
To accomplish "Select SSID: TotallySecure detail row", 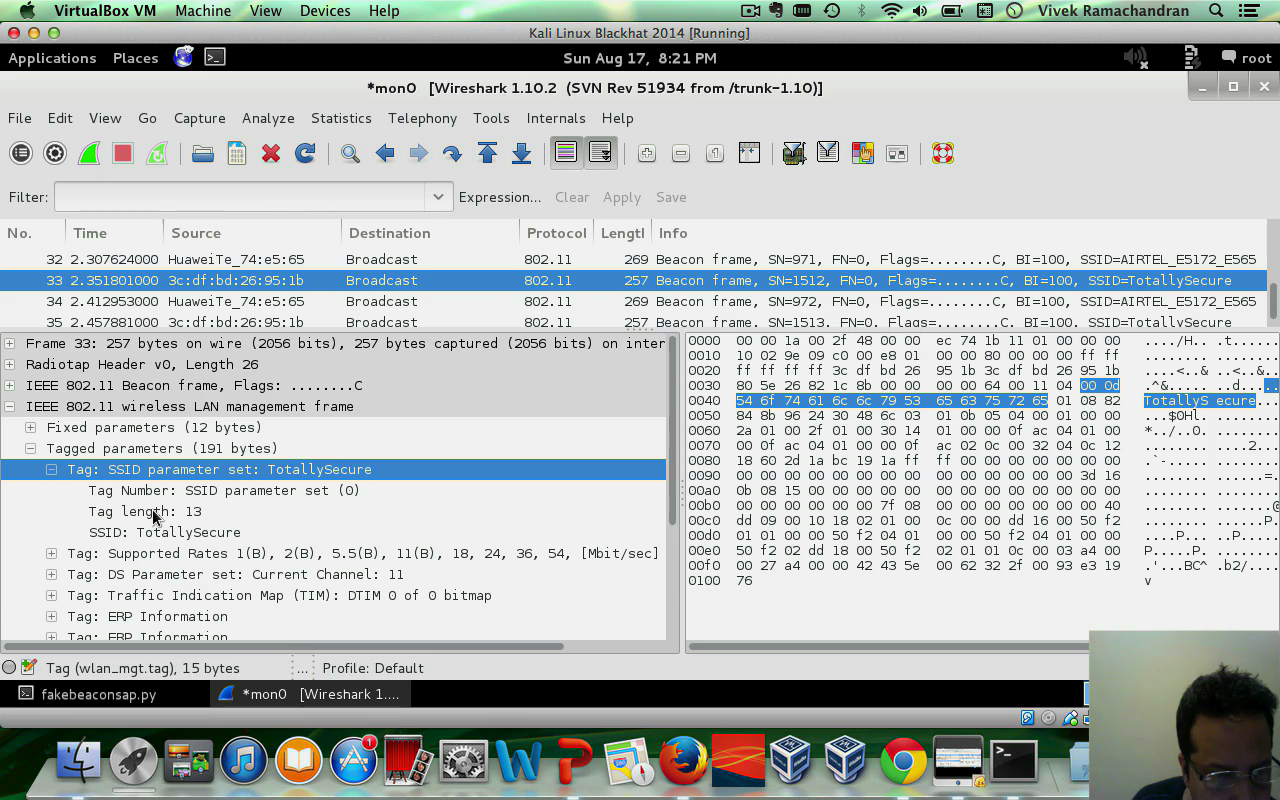I will click(333, 532).
